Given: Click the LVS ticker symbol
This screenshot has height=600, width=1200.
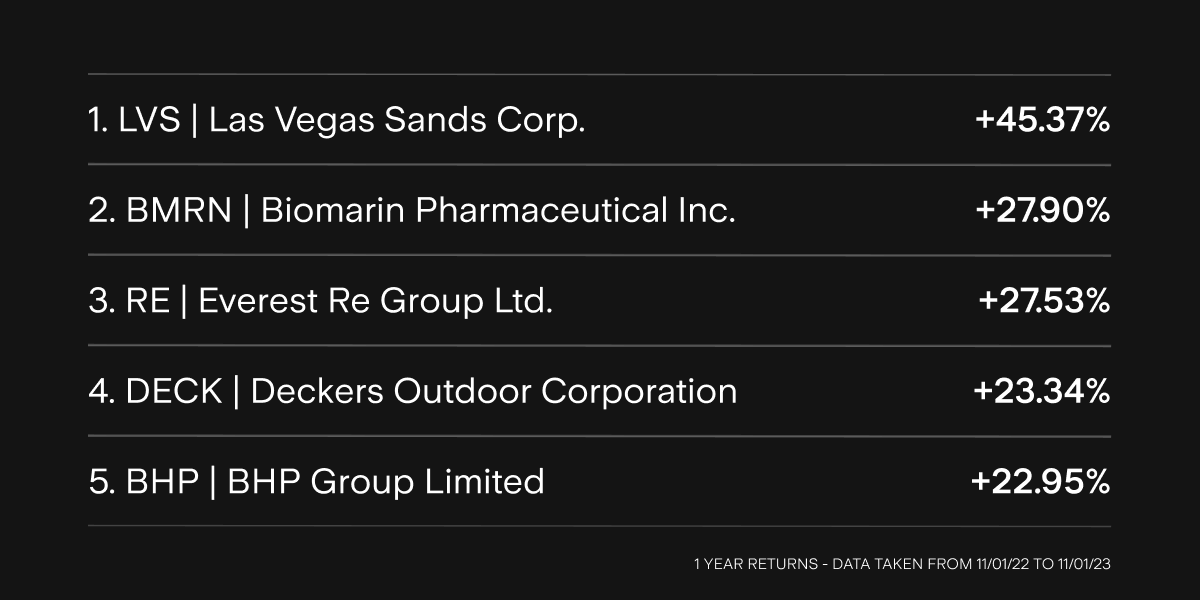Looking at the screenshot, I should coord(149,121).
